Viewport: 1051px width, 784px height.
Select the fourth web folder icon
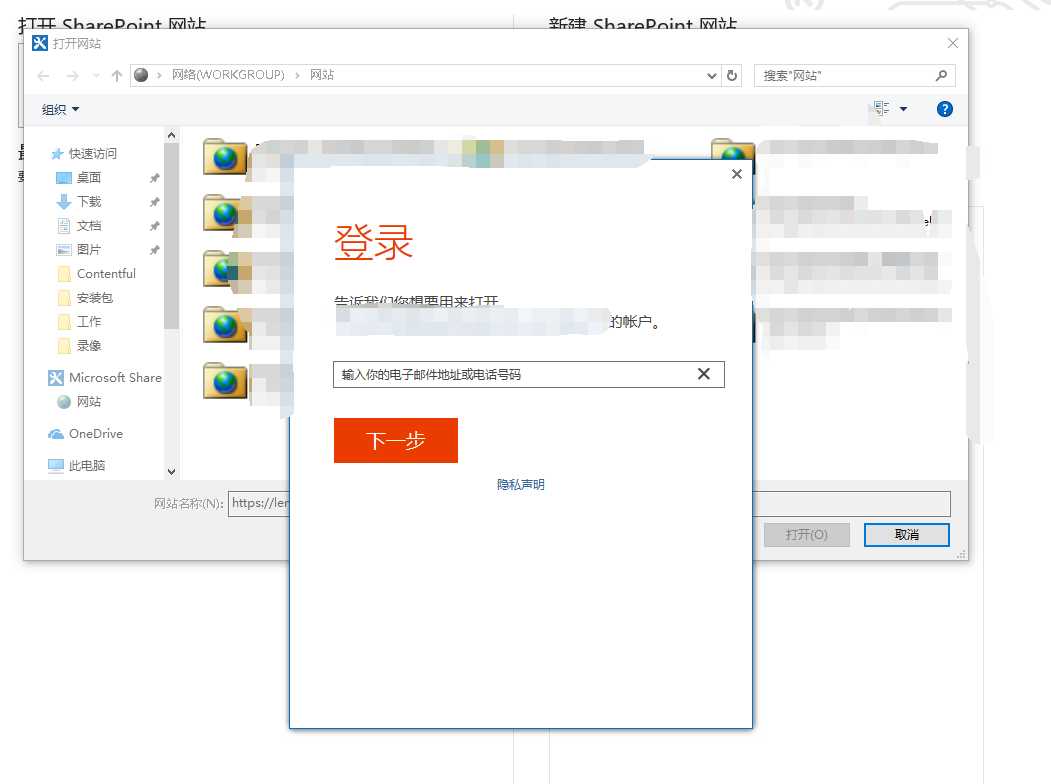tap(225, 324)
